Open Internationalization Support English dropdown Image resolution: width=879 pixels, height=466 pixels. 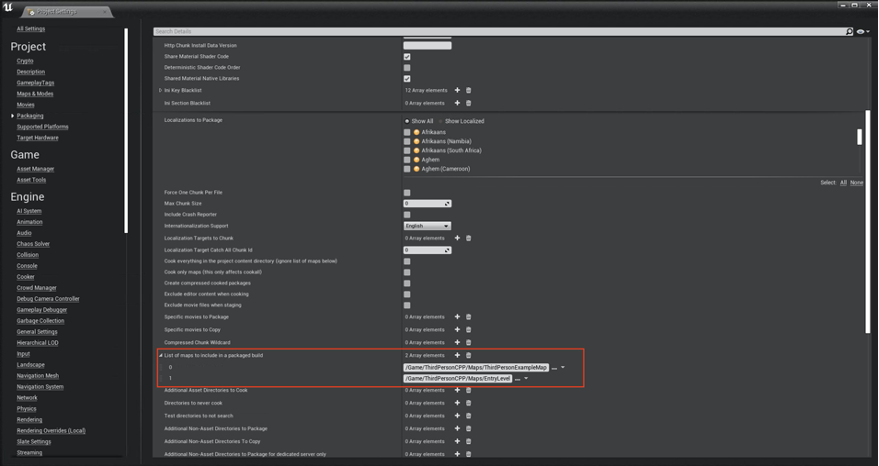click(x=427, y=226)
